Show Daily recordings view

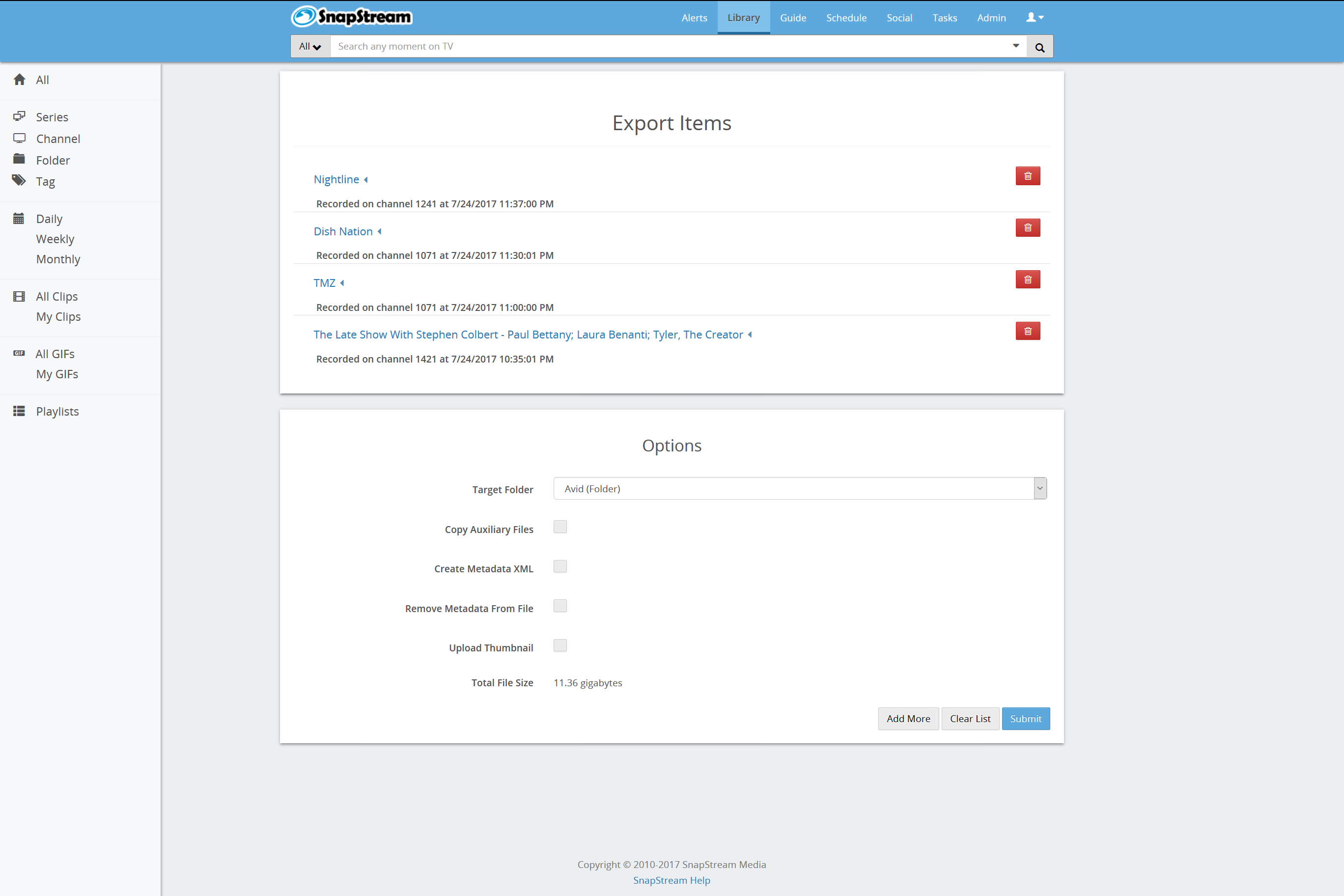click(x=49, y=219)
